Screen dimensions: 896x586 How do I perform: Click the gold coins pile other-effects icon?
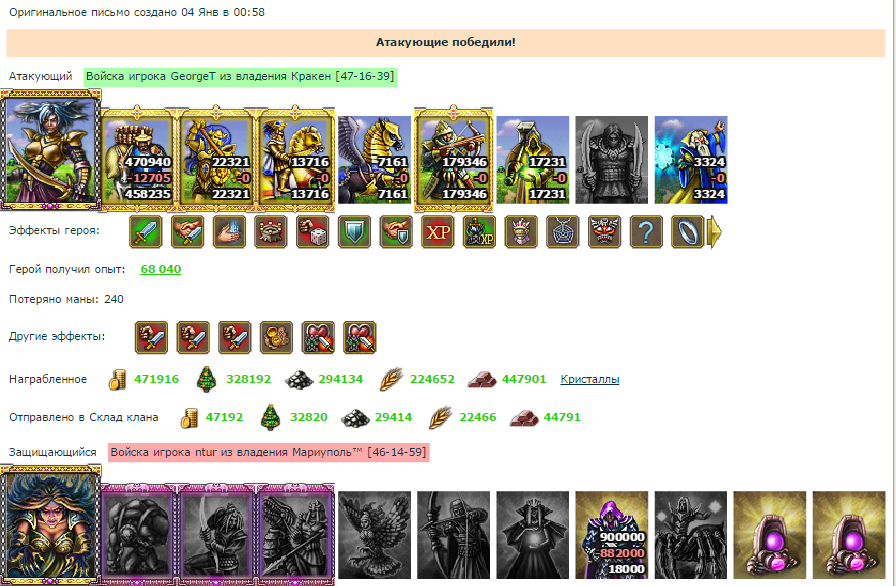point(277,338)
